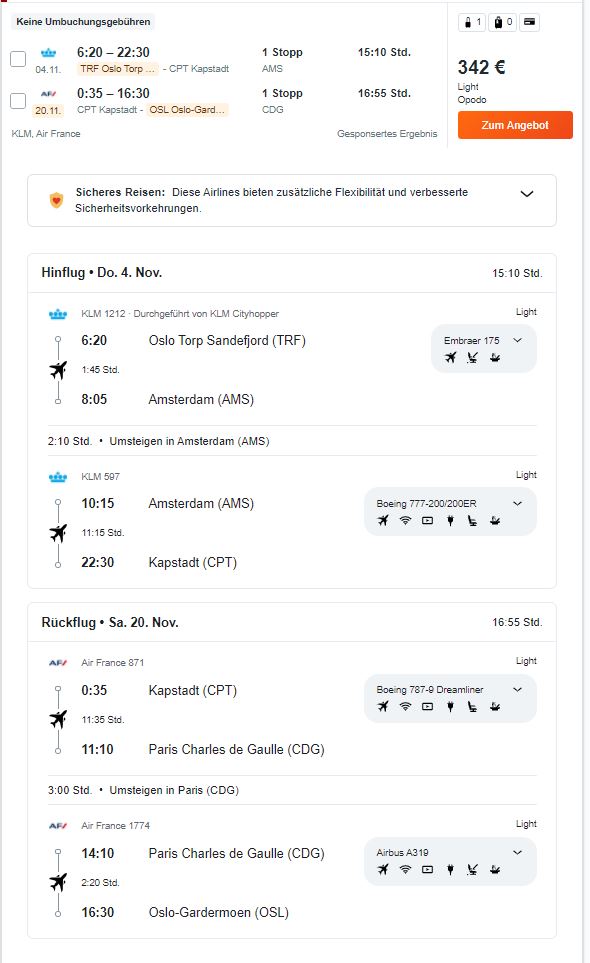The width and height of the screenshot is (590, 963).
Task: Click the Keine Umbuchungsgebühren label
Action: pyautogui.click(x=83, y=21)
